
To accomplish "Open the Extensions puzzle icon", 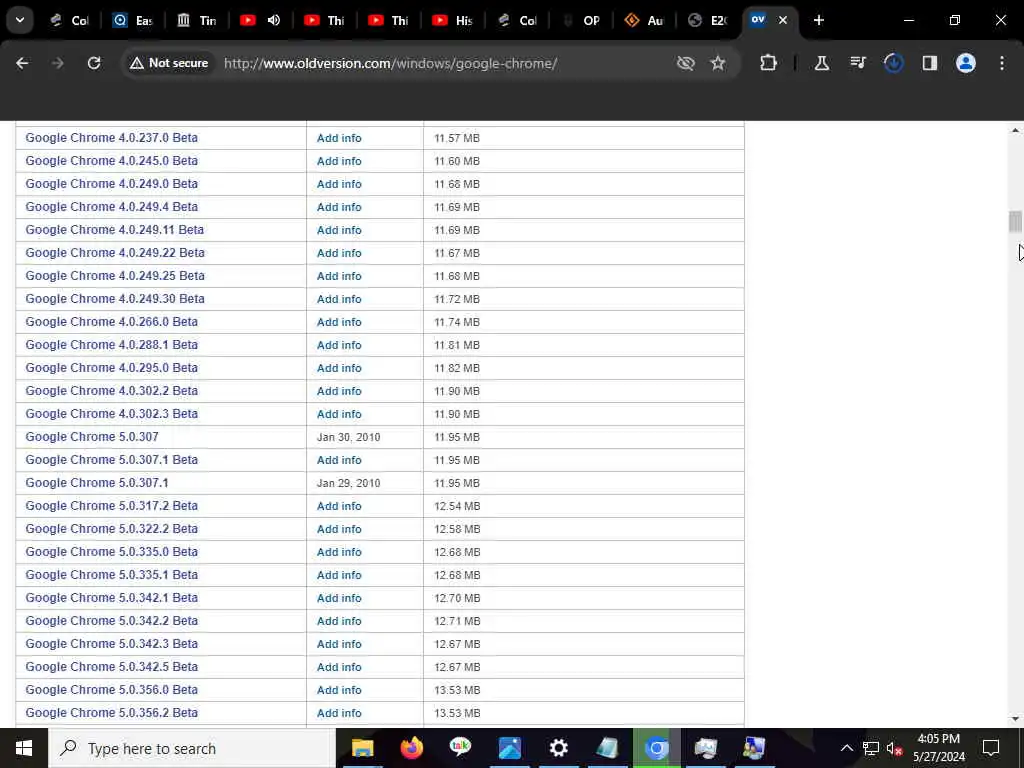I will point(769,63).
